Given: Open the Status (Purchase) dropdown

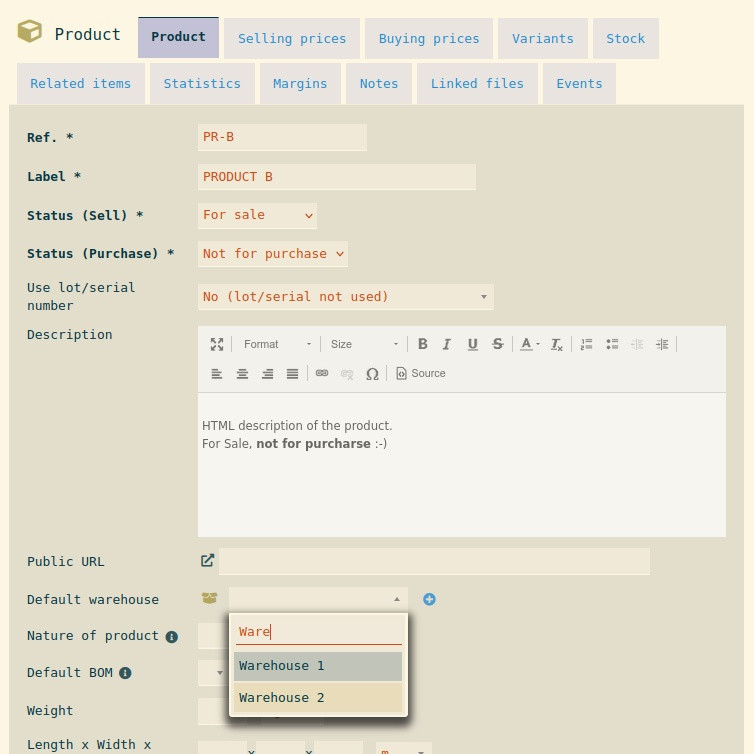Looking at the screenshot, I should pos(273,254).
